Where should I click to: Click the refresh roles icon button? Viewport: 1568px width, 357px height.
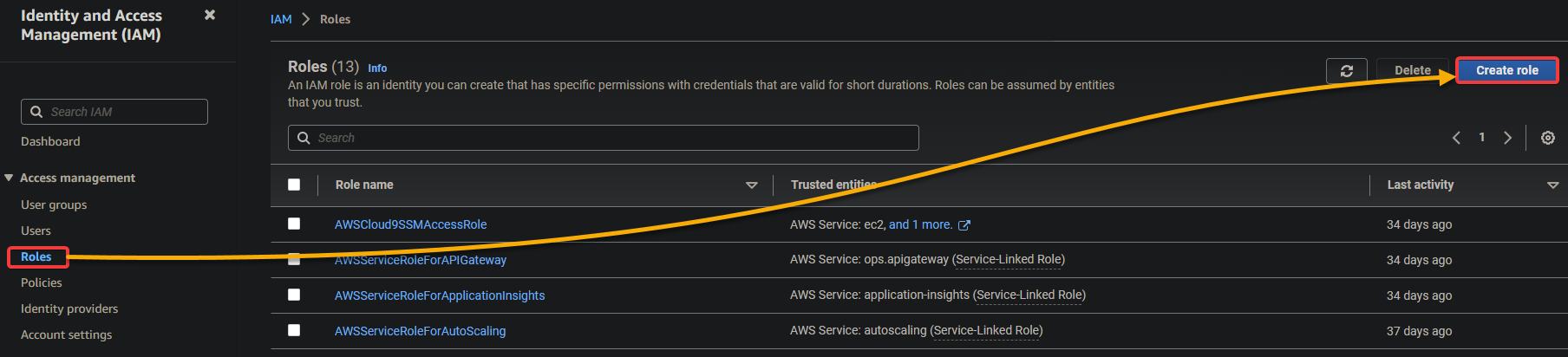coord(1346,71)
